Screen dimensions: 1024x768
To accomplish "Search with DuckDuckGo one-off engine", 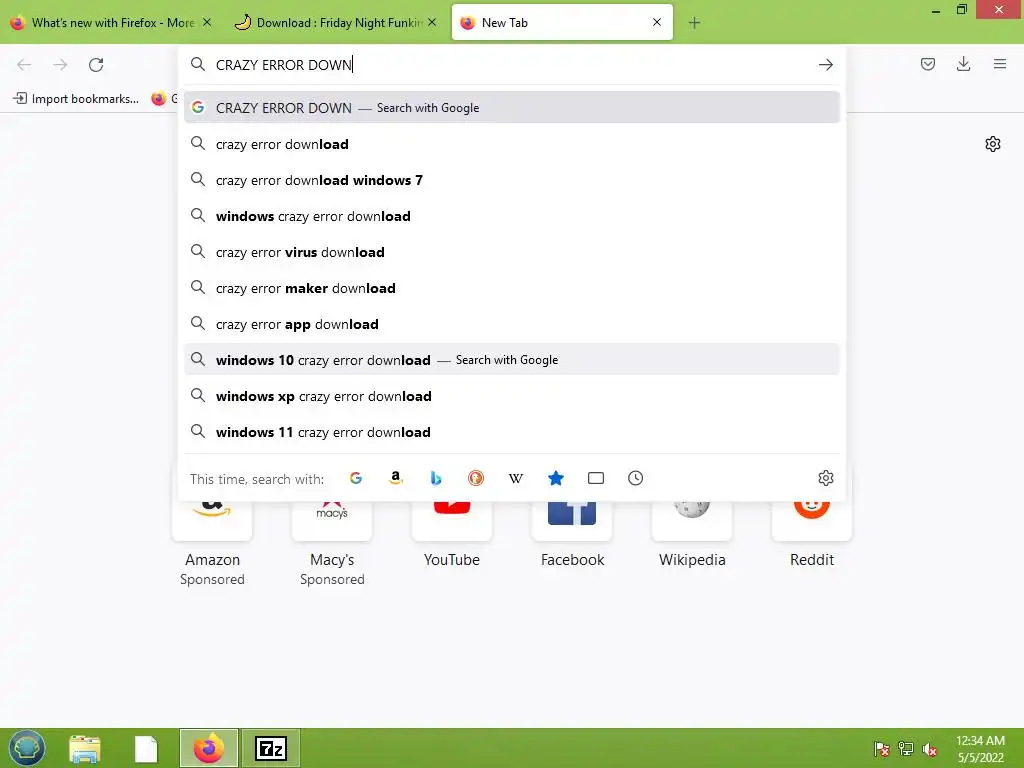I will (x=476, y=478).
